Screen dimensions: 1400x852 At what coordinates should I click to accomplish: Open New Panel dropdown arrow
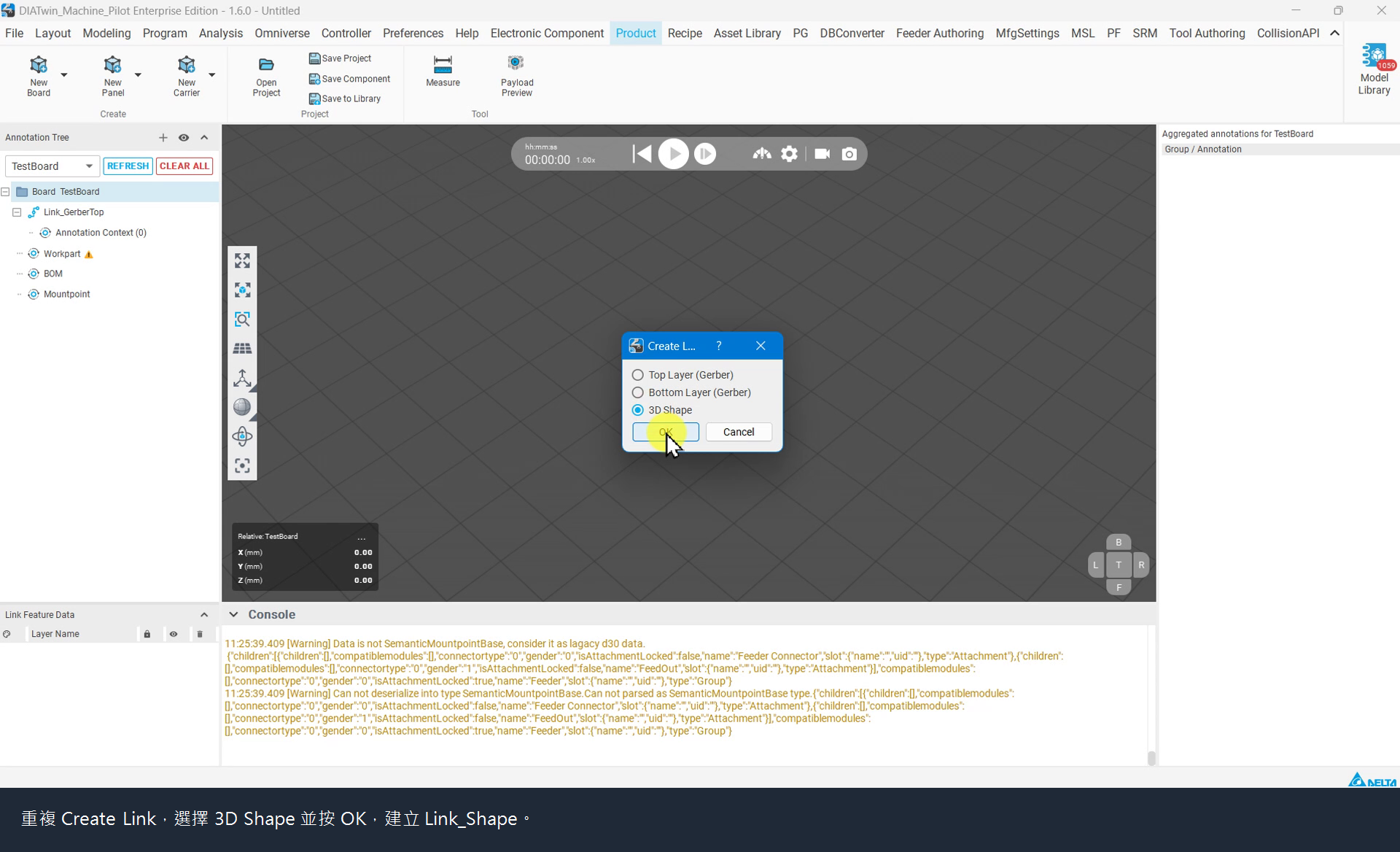pyautogui.click(x=138, y=74)
